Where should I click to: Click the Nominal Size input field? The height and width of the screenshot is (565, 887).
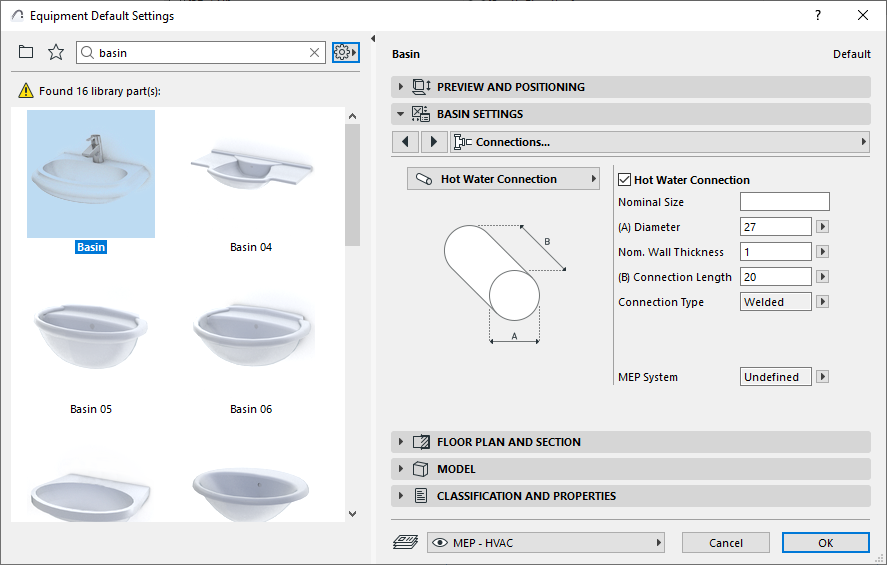[x=785, y=202]
